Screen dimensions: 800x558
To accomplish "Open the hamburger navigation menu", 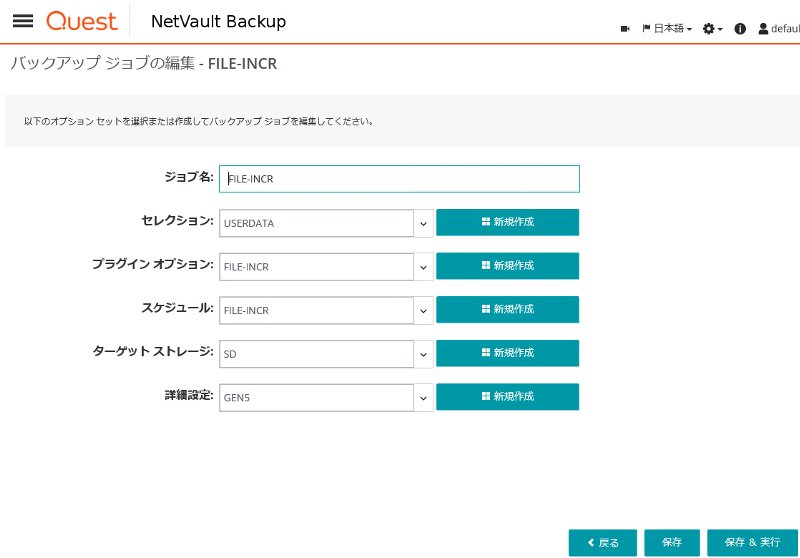I will (23, 21).
